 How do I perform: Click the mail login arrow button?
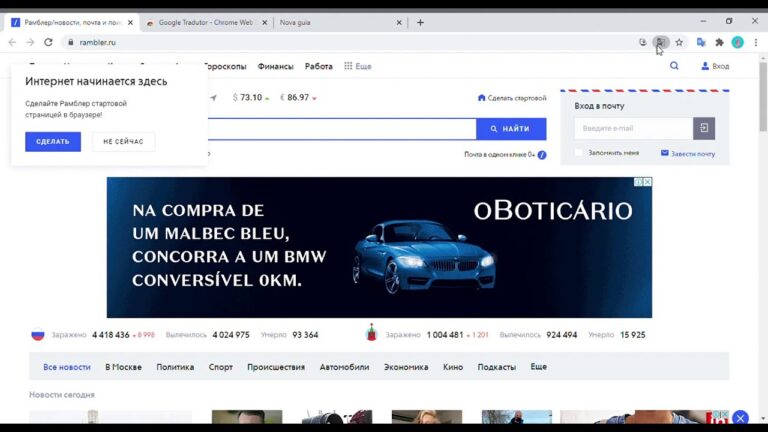pyautogui.click(x=704, y=128)
